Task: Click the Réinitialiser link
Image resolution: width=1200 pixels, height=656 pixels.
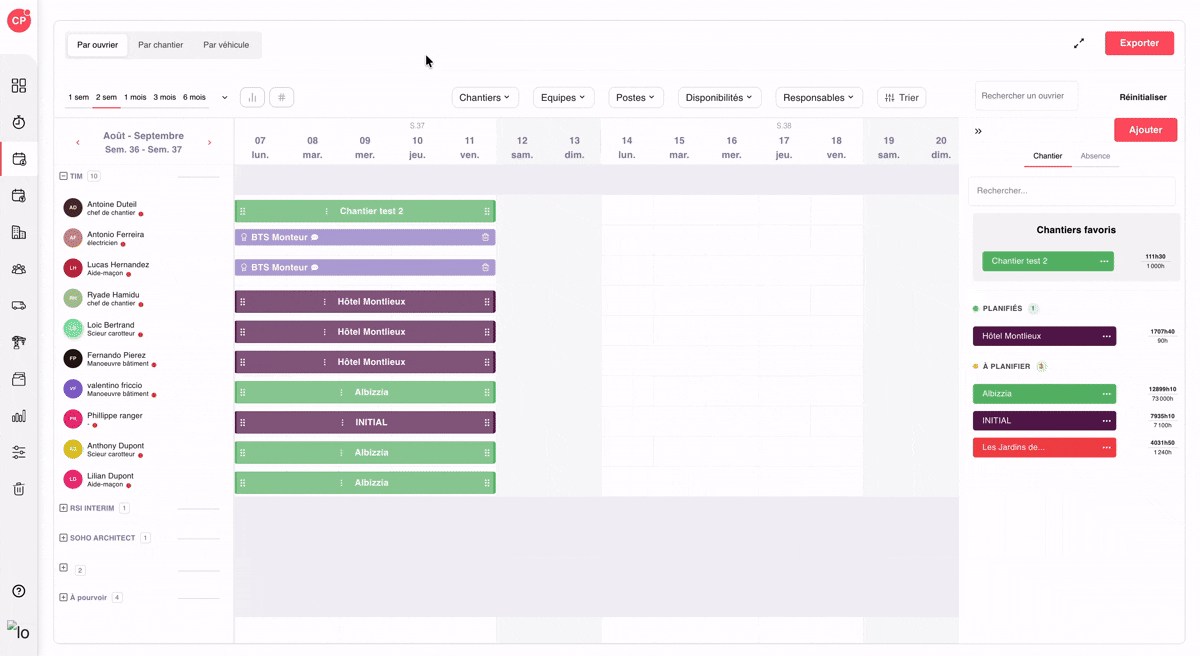Action: (x=1143, y=97)
